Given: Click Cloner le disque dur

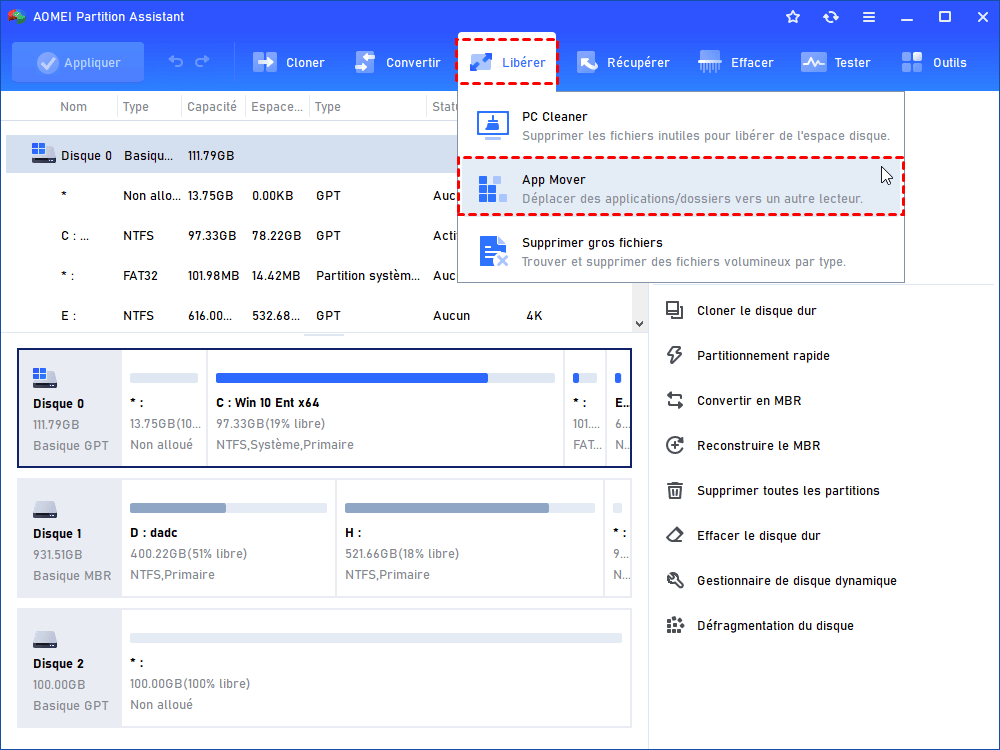Looking at the screenshot, I should [756, 311].
